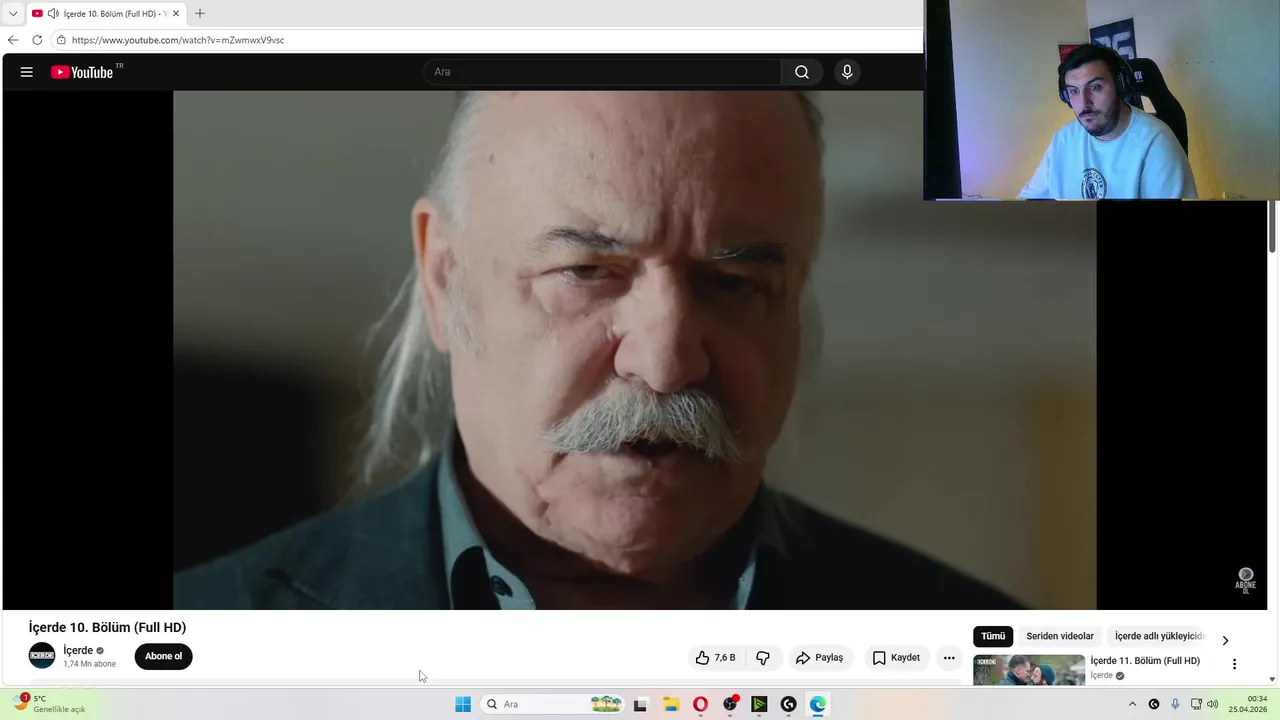Image resolution: width=1280 pixels, height=720 pixels.
Task: Open İçerde channel name link
Action: tap(78, 650)
